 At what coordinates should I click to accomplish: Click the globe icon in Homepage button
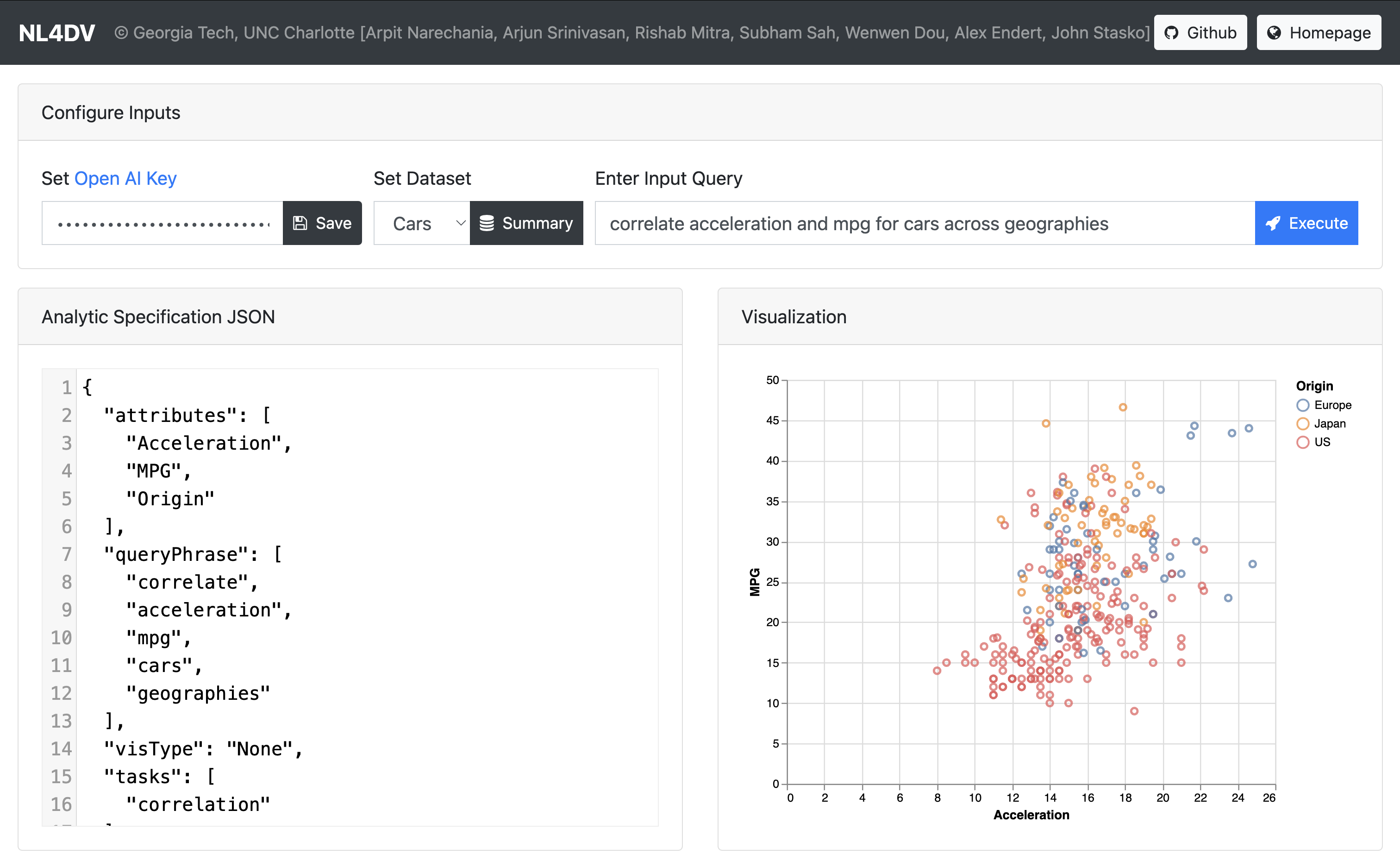tap(1274, 33)
